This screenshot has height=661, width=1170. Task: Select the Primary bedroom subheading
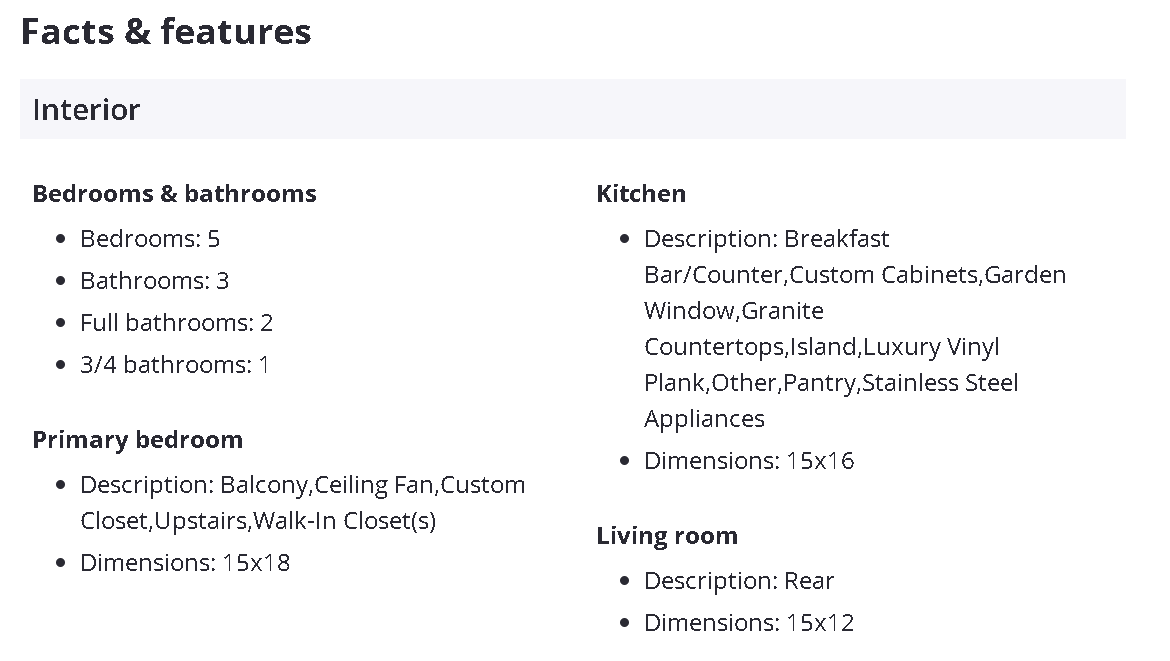(137, 439)
